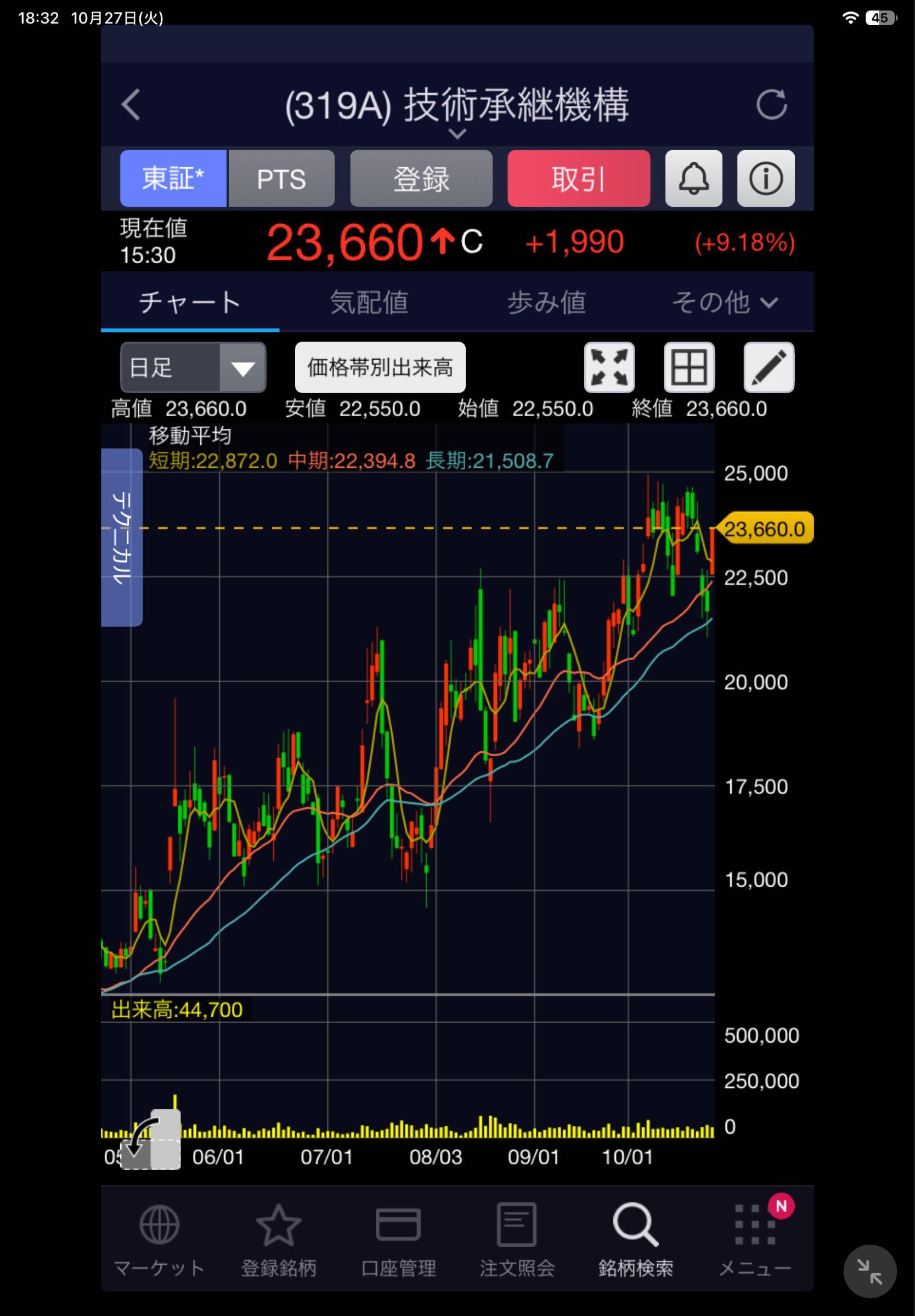The width and height of the screenshot is (915, 1316).
Task: Expand the その他 tab menu
Action: [725, 302]
